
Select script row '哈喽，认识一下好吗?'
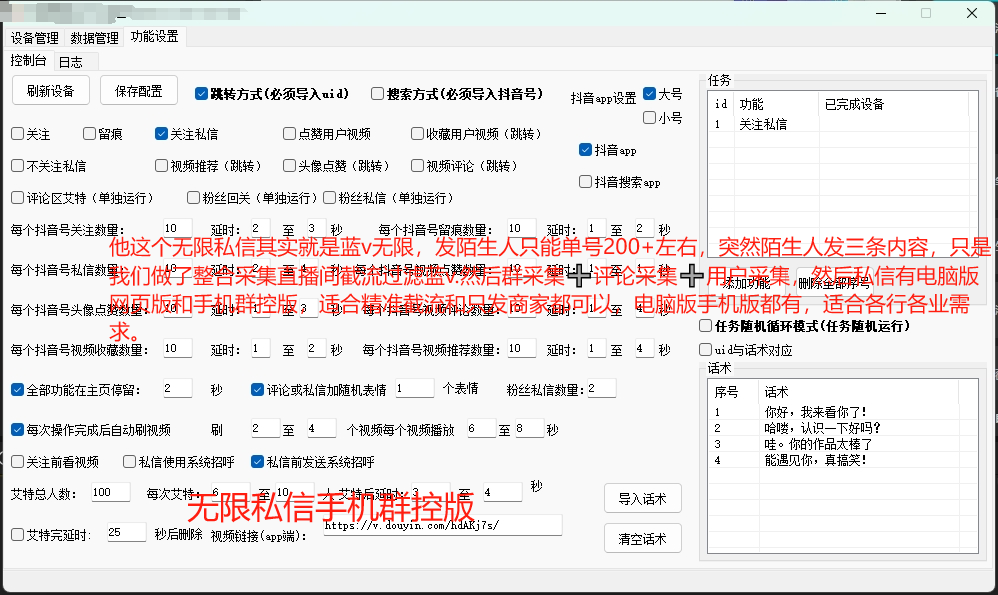[810, 428]
